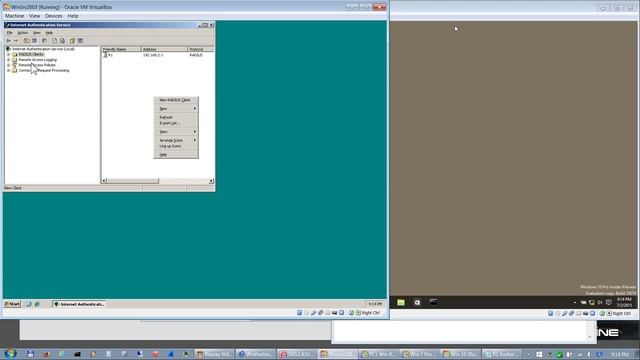The height and width of the screenshot is (360, 640).
Task: Click the volume icon in Windows 10 VM tray
Action: tap(600, 302)
